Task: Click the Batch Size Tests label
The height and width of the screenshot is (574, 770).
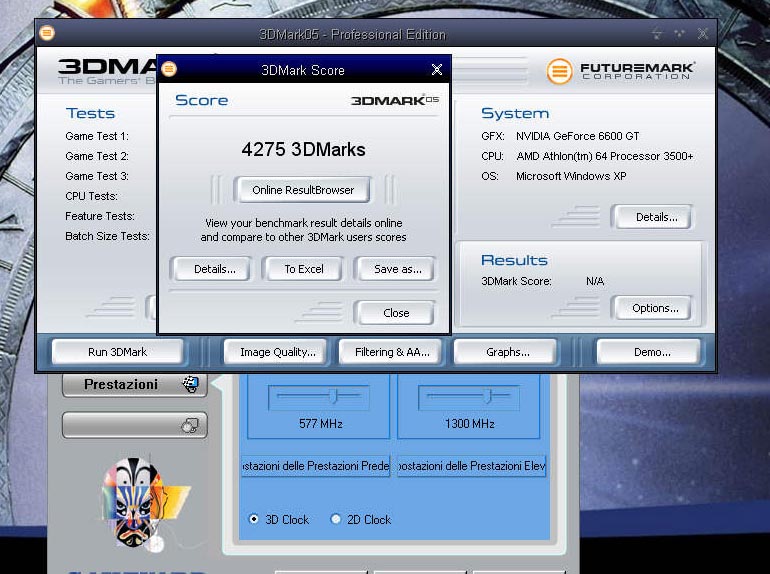Action: pos(107,236)
